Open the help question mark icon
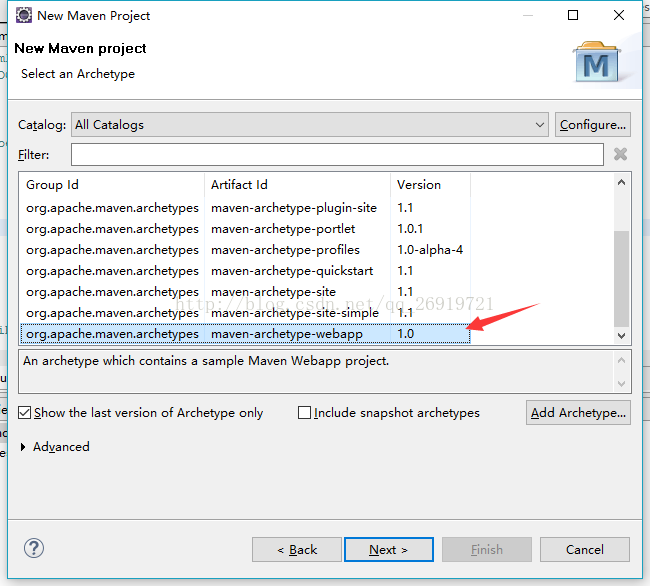This screenshot has height=586, width=650. point(34,548)
